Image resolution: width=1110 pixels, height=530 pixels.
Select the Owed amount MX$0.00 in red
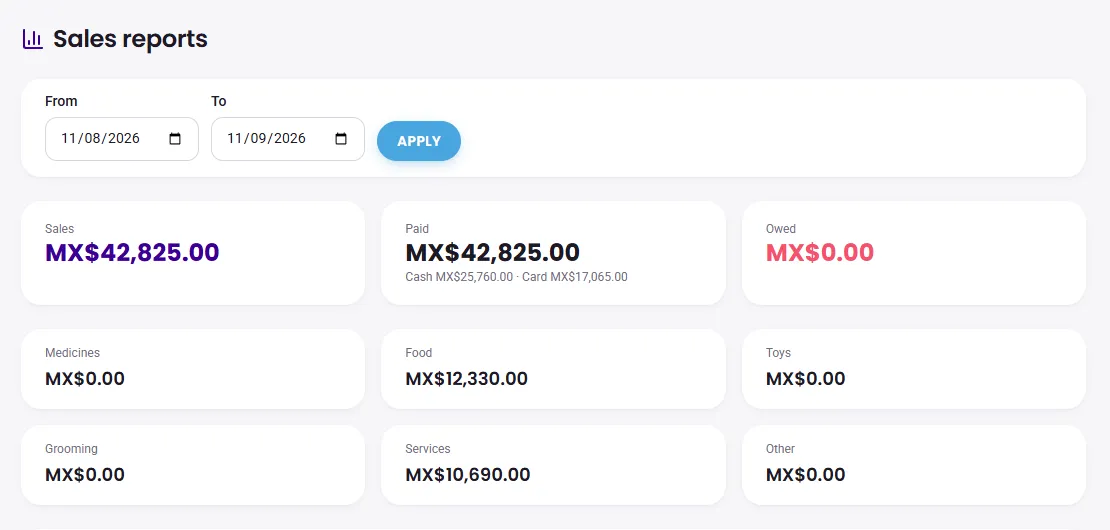[x=820, y=253]
